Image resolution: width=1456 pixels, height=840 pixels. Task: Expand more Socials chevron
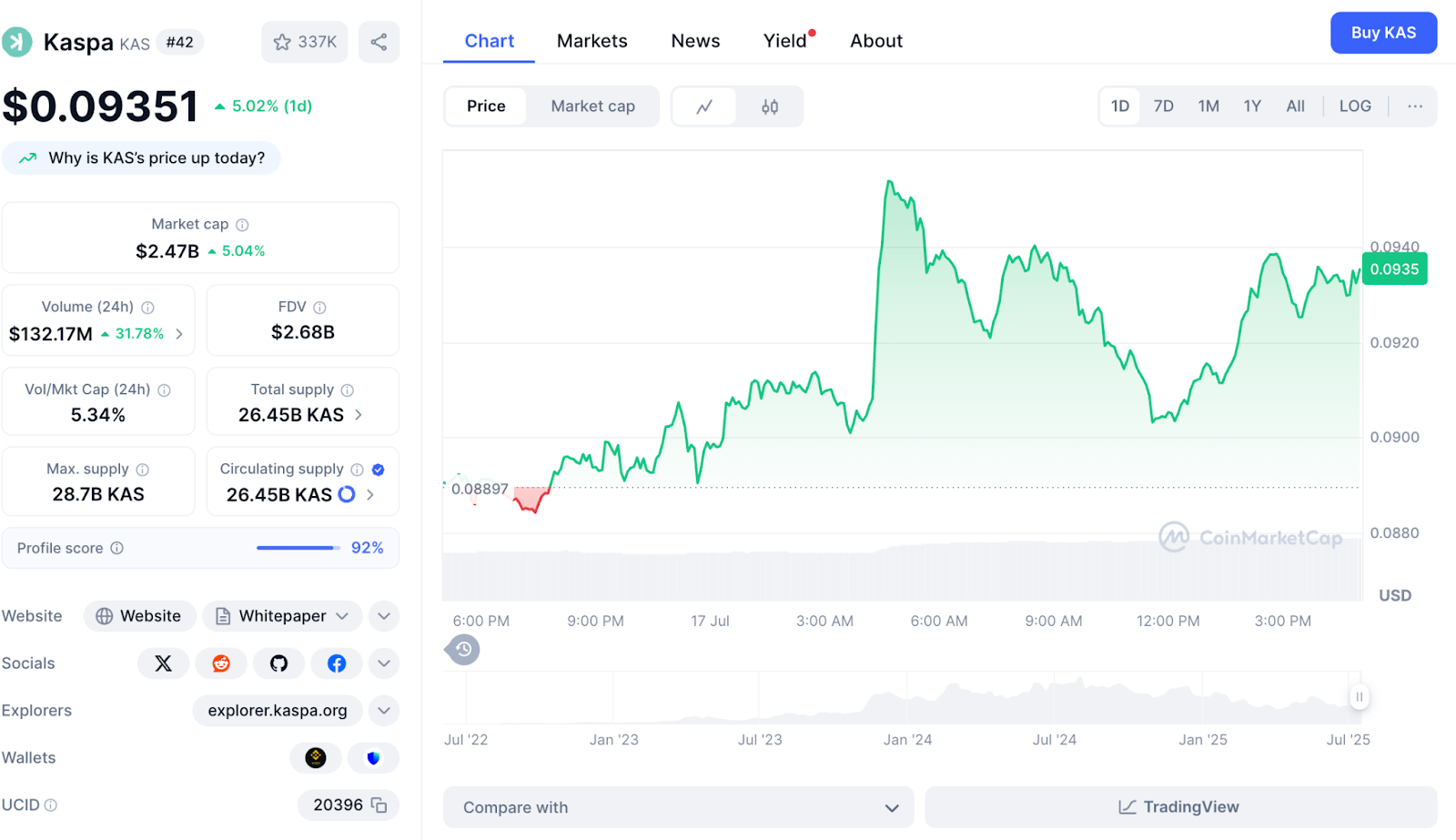pos(384,663)
